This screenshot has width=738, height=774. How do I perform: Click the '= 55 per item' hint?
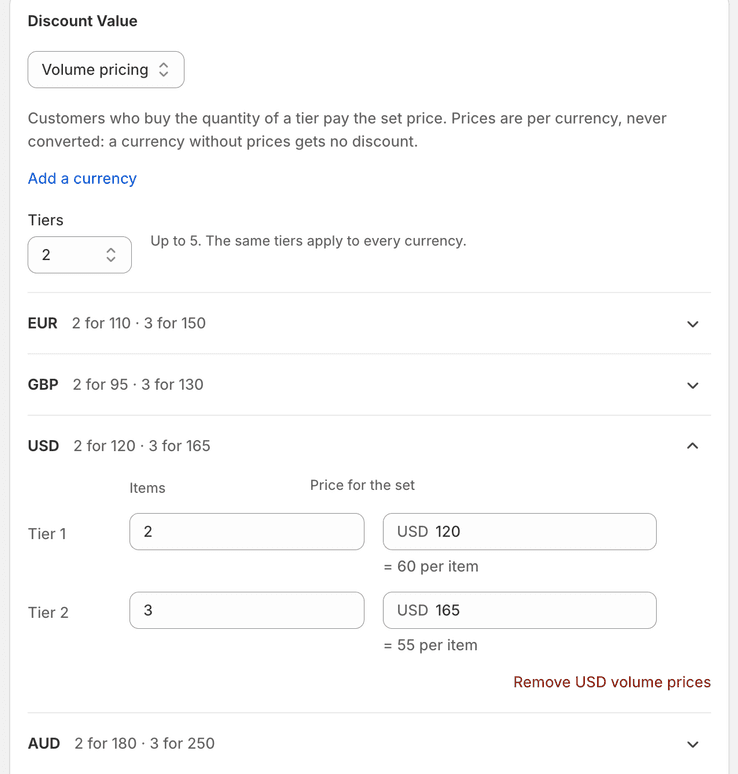click(430, 645)
